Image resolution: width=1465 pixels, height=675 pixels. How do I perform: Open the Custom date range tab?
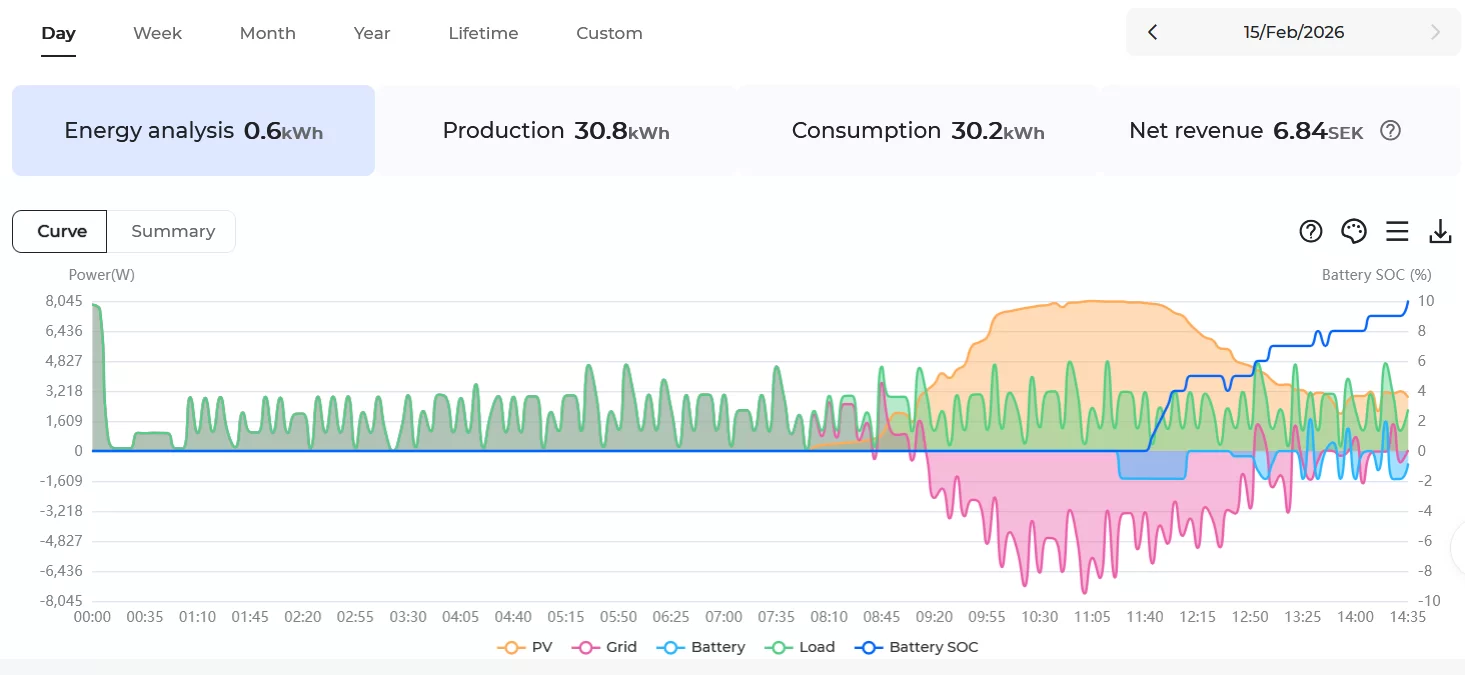tap(609, 33)
